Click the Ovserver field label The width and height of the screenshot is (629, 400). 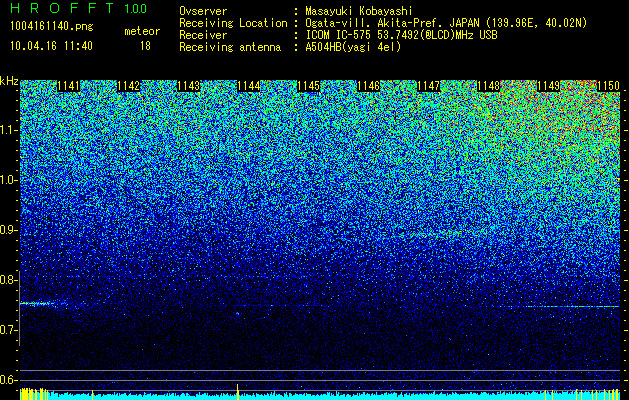(203, 11)
